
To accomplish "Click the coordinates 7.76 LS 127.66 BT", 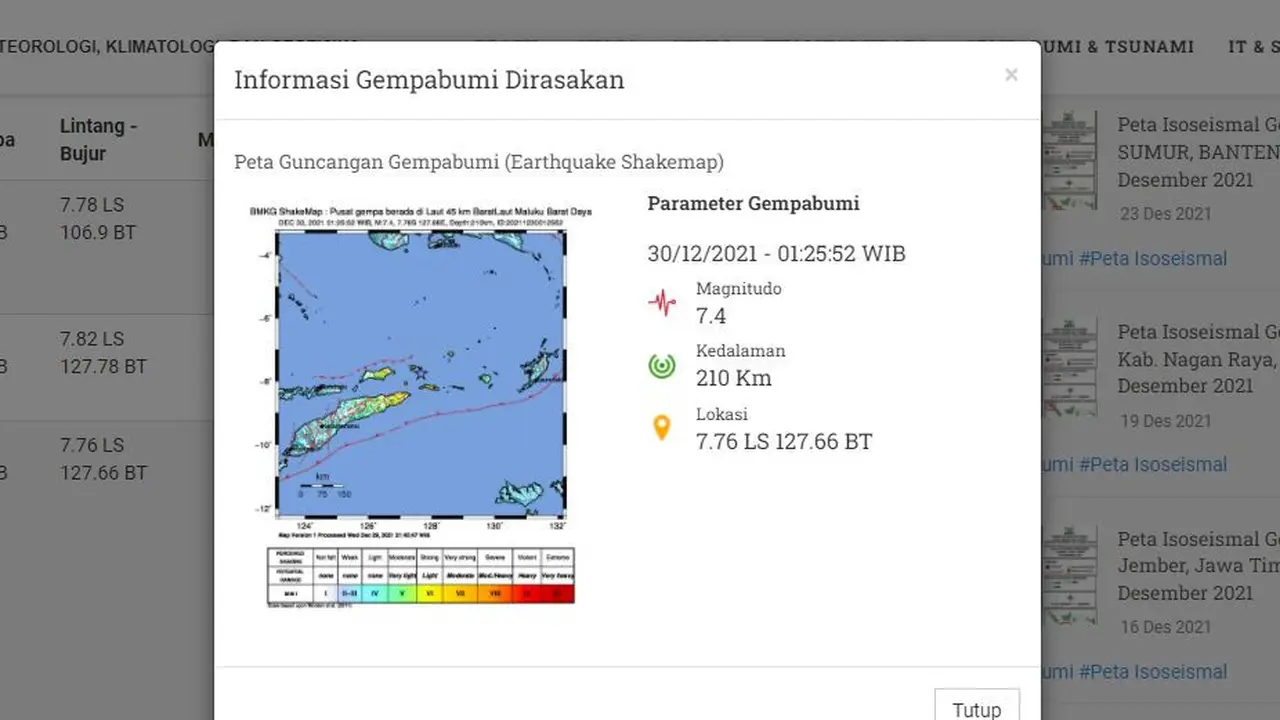I will [x=784, y=441].
